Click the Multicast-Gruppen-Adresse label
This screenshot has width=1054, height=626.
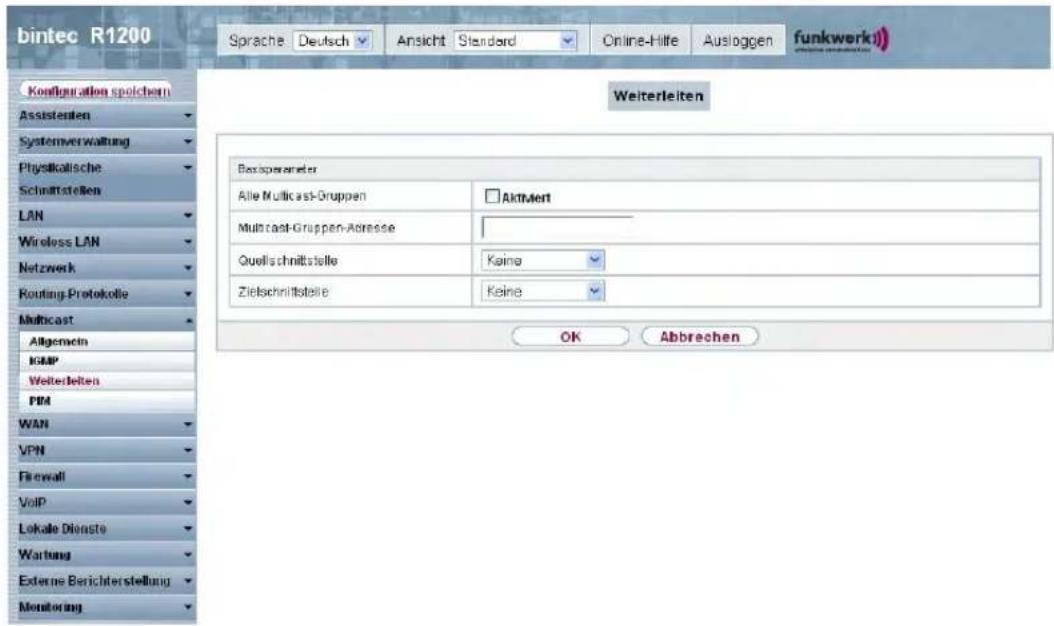click(317, 228)
